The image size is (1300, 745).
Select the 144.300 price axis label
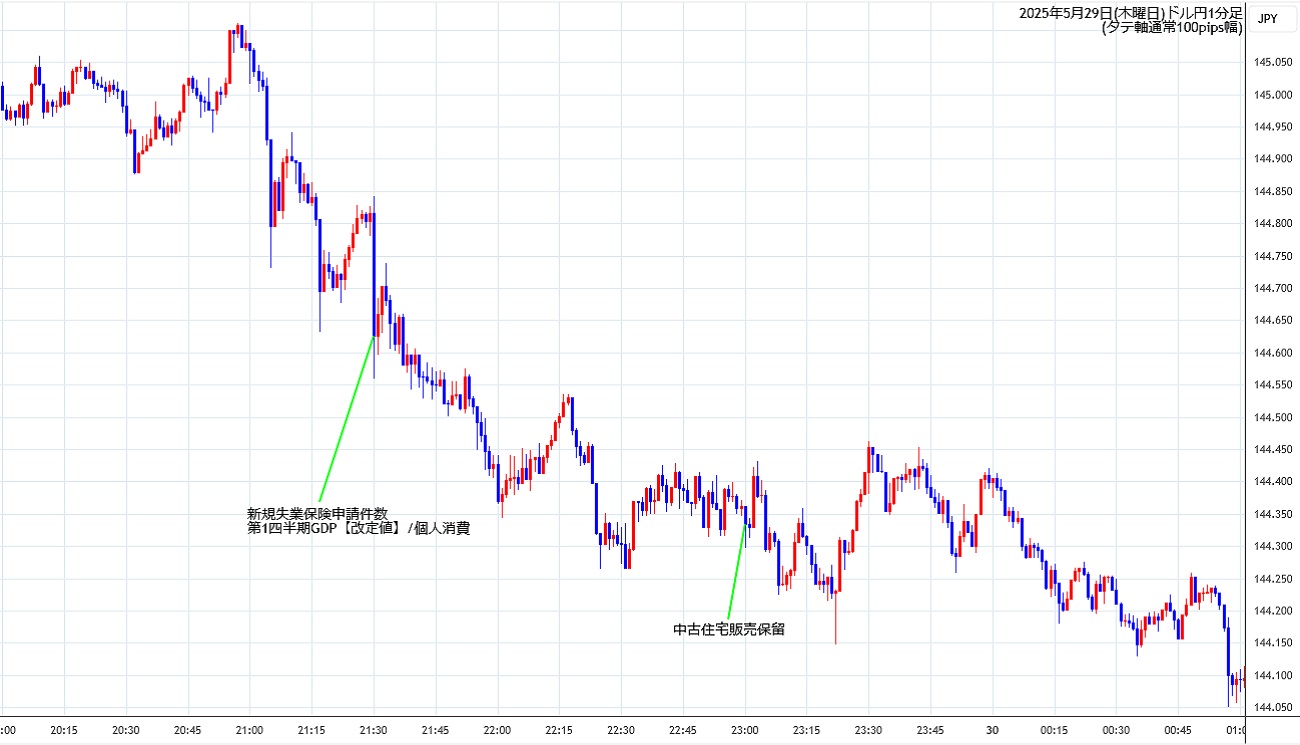point(1272,547)
